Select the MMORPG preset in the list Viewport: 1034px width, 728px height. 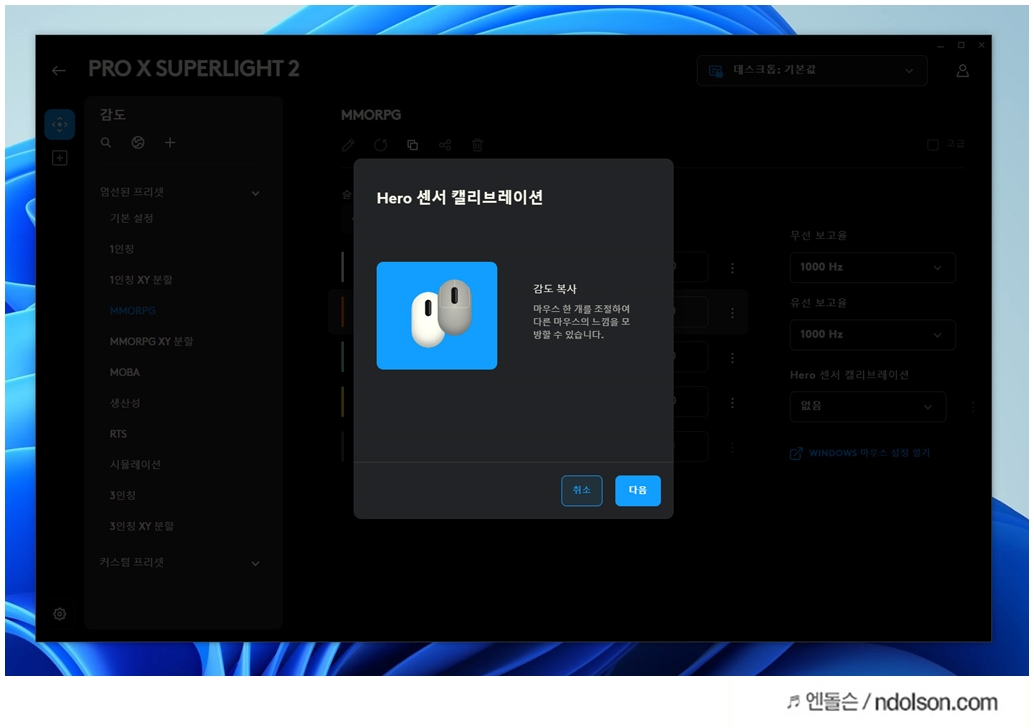[x=133, y=311]
